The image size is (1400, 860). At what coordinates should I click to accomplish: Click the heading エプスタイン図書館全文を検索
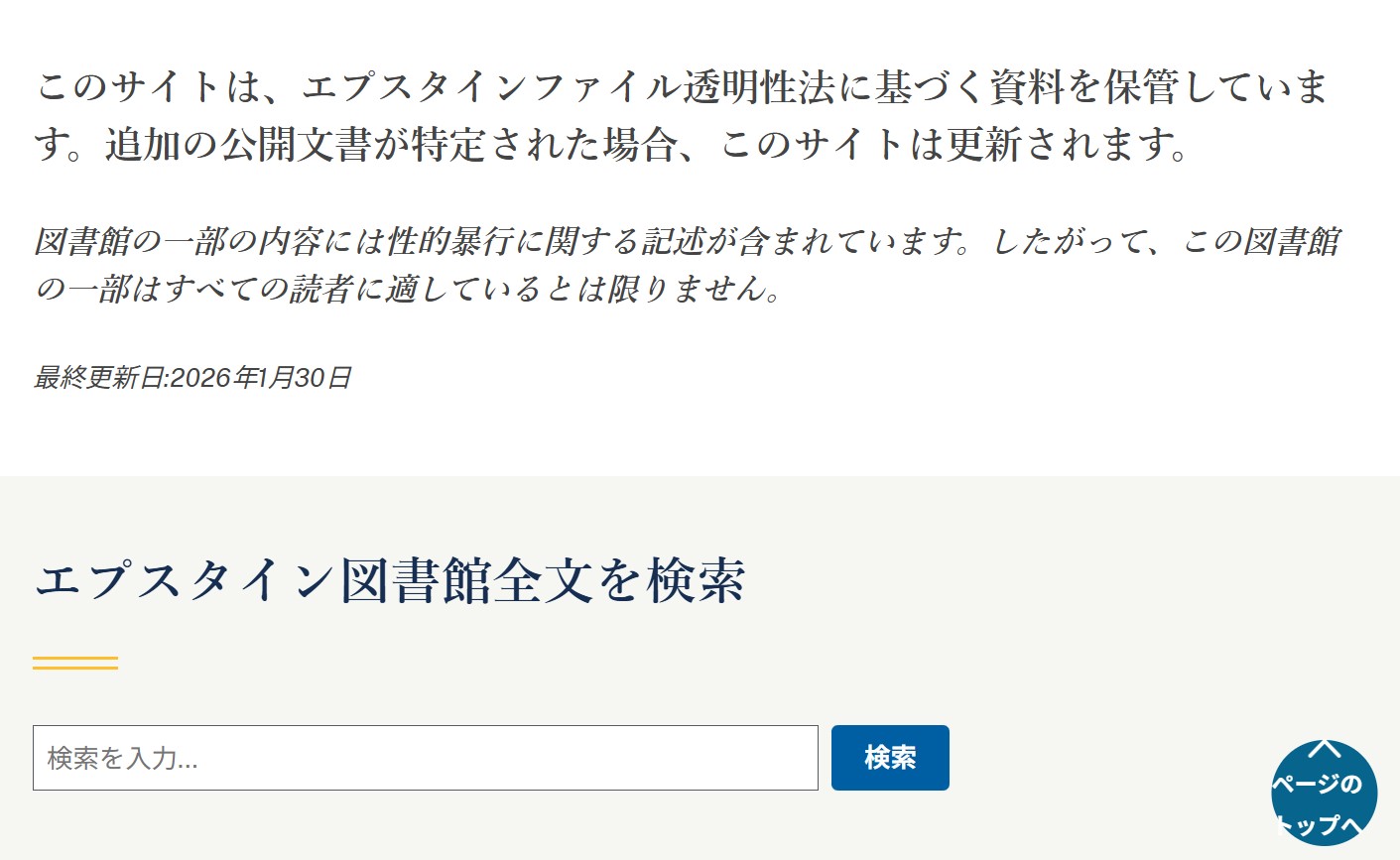[389, 581]
